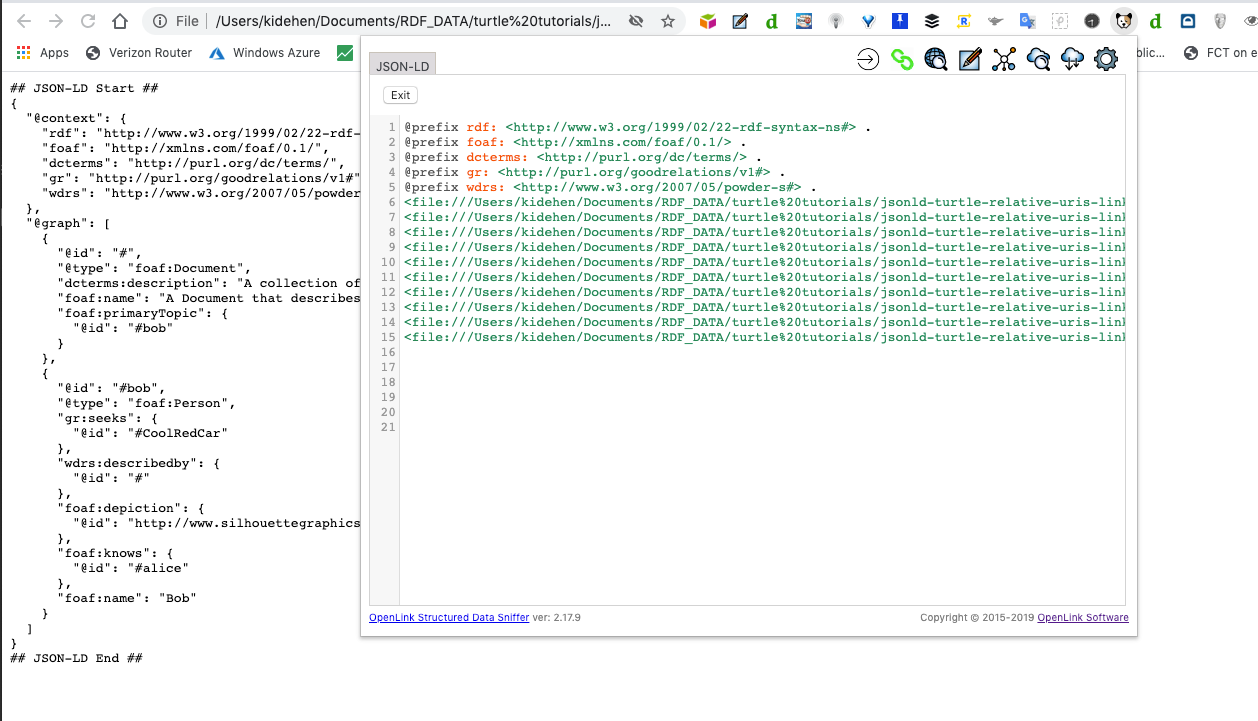Click the colorful cube extension icon

708,21
